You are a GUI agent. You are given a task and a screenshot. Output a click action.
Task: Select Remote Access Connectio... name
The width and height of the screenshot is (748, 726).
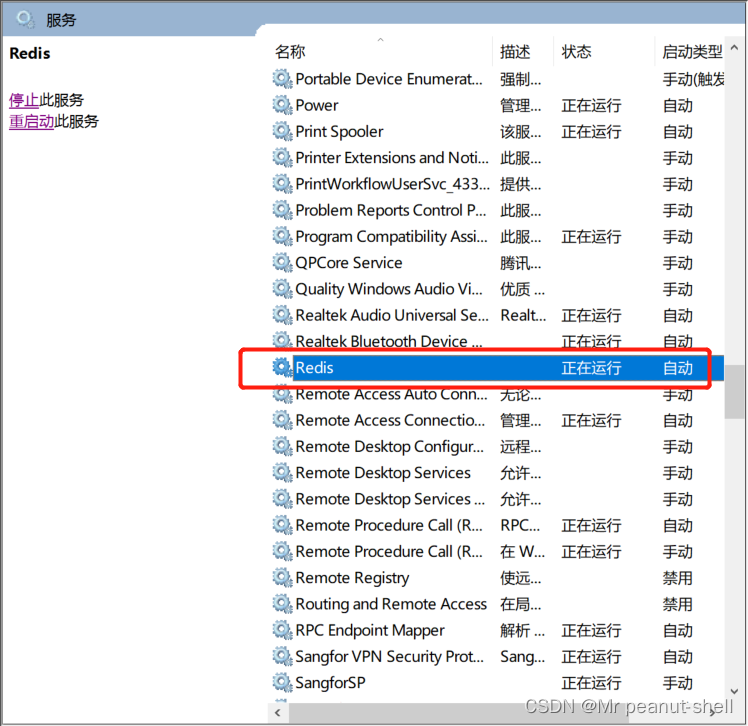(390, 420)
